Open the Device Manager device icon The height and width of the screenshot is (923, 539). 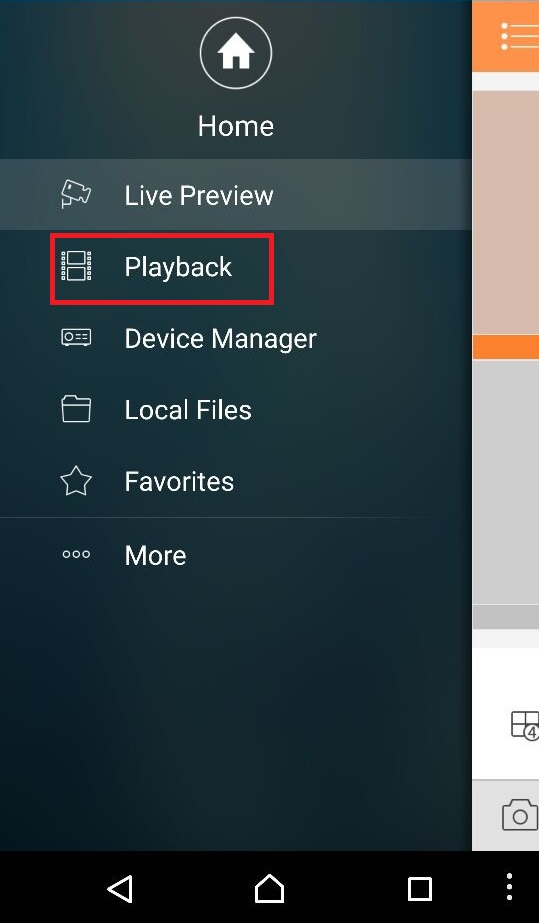[76, 337]
